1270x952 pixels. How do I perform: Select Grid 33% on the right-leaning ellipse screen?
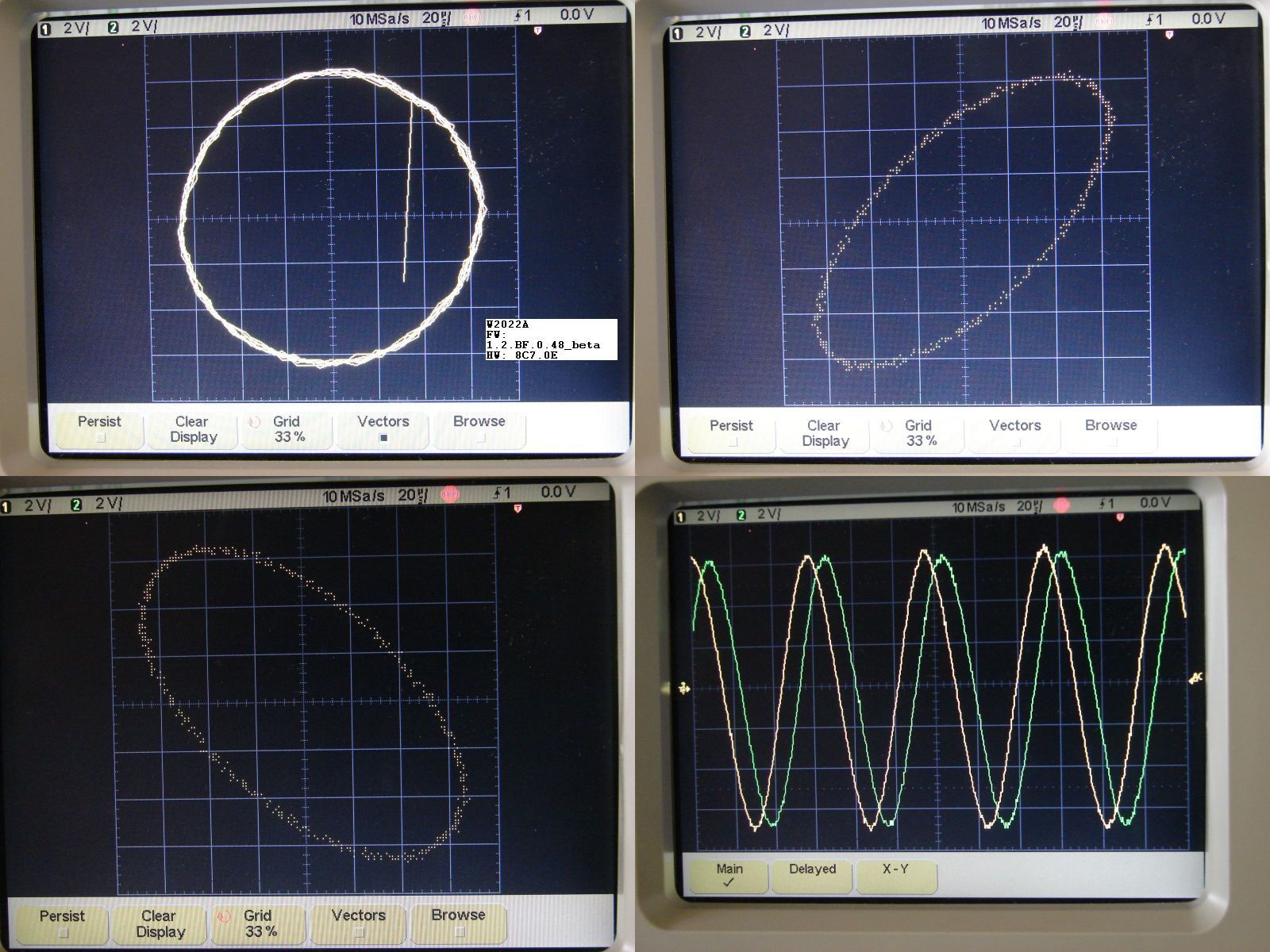[x=919, y=433]
